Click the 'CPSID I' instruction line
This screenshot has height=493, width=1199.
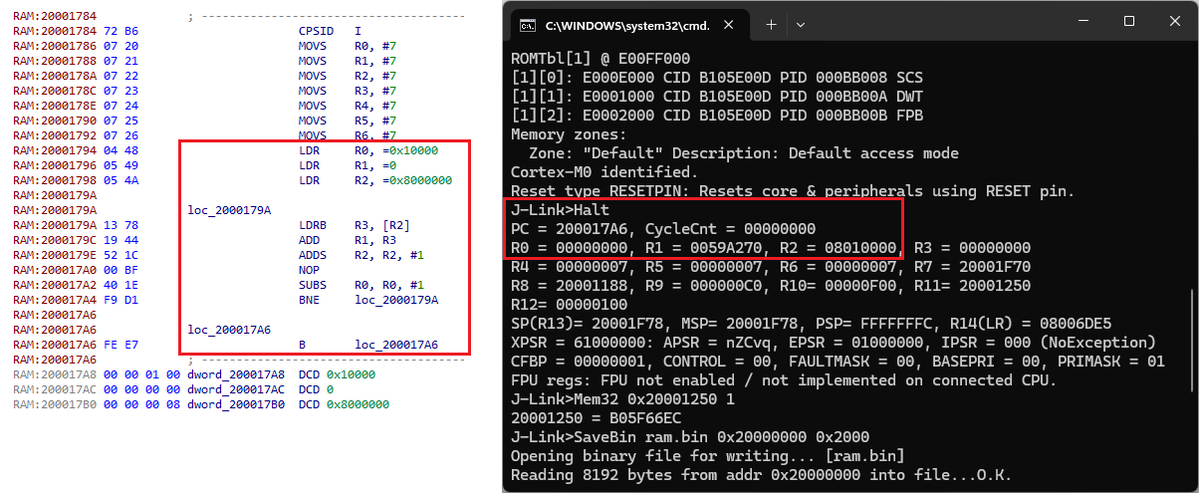330,32
